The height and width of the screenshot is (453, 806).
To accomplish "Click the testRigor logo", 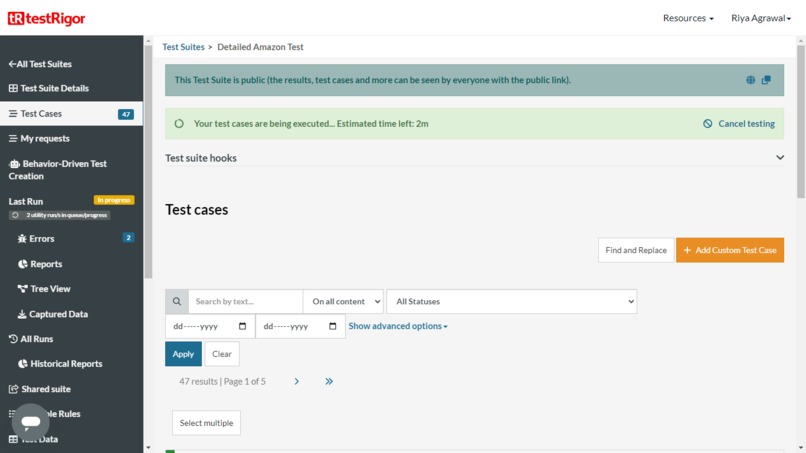I will 46,19.
